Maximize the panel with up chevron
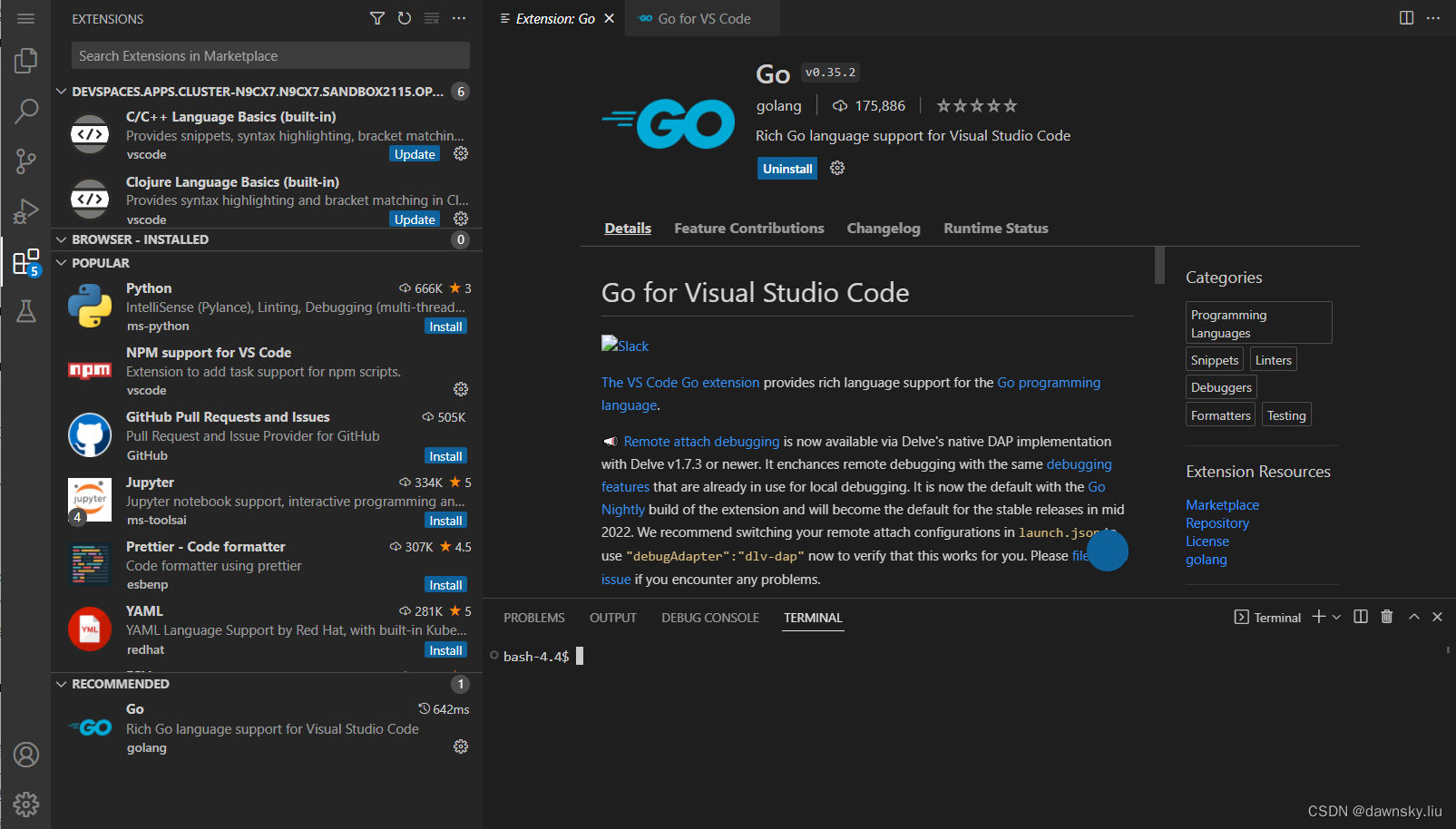Screen dimensions: 1456x829 (1413, 617)
